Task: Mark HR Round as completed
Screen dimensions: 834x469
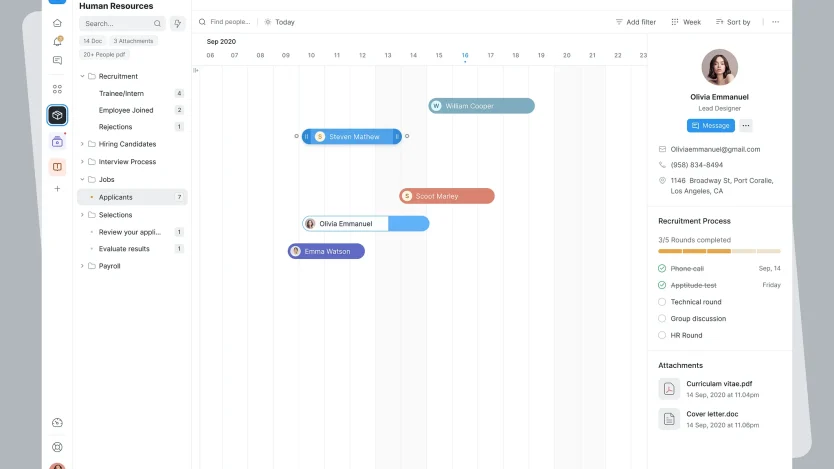Action: coord(662,336)
